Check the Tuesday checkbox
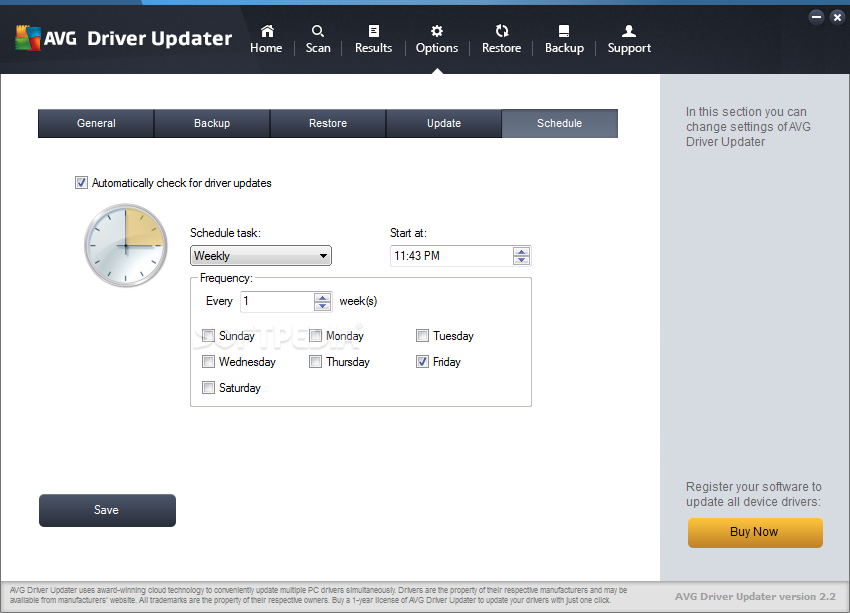 [422, 335]
